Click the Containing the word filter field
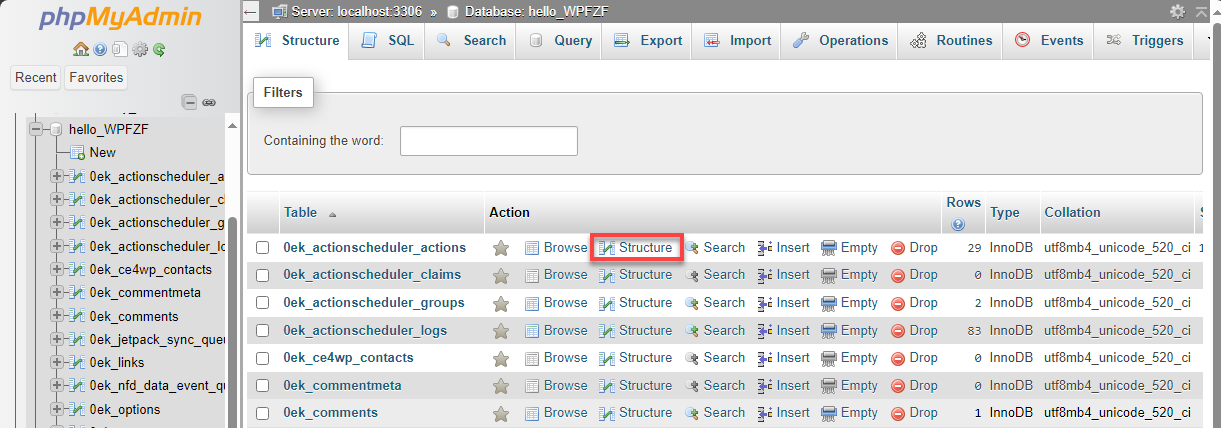Viewport: 1221px width, 428px height. click(488, 141)
